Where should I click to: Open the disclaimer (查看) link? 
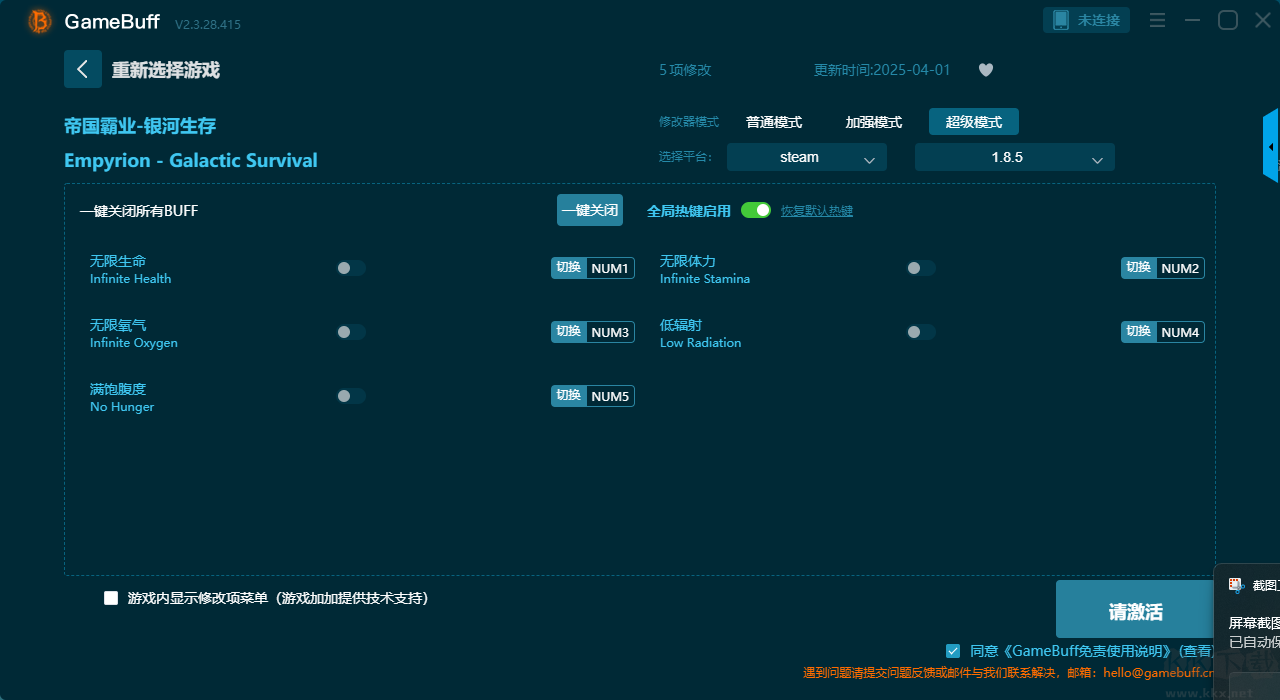pyautogui.click(x=1198, y=651)
